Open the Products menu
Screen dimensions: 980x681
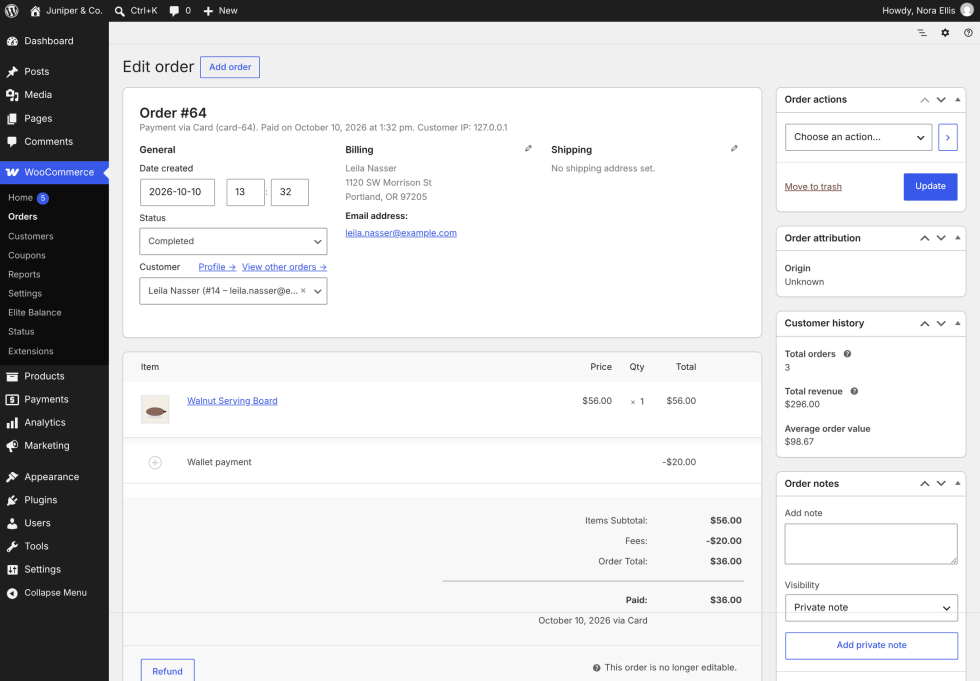tap(54, 376)
